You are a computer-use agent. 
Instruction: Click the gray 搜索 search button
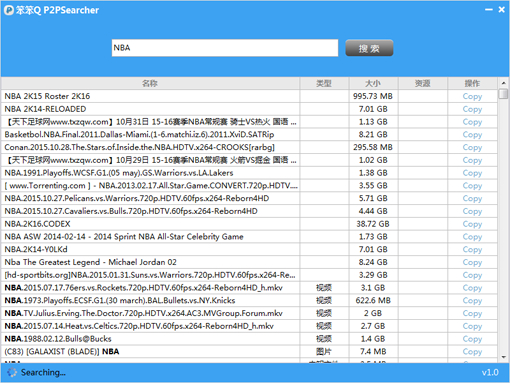pyautogui.click(x=369, y=48)
